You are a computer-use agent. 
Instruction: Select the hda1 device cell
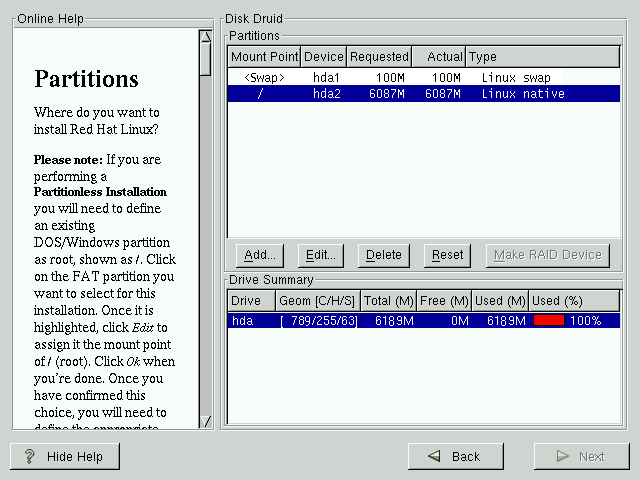pyautogui.click(x=326, y=78)
